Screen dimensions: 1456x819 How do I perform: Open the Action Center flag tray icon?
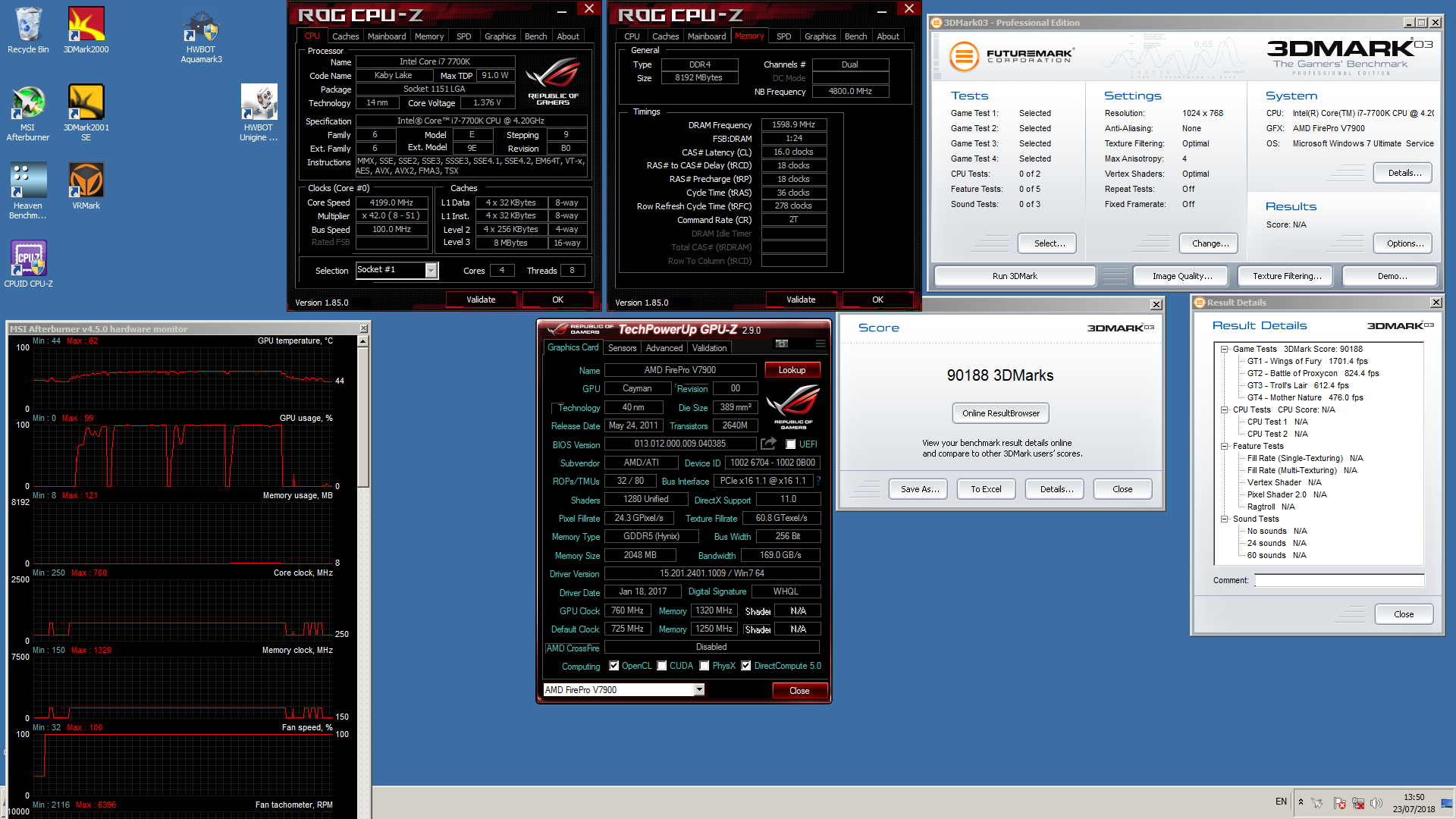1338,803
